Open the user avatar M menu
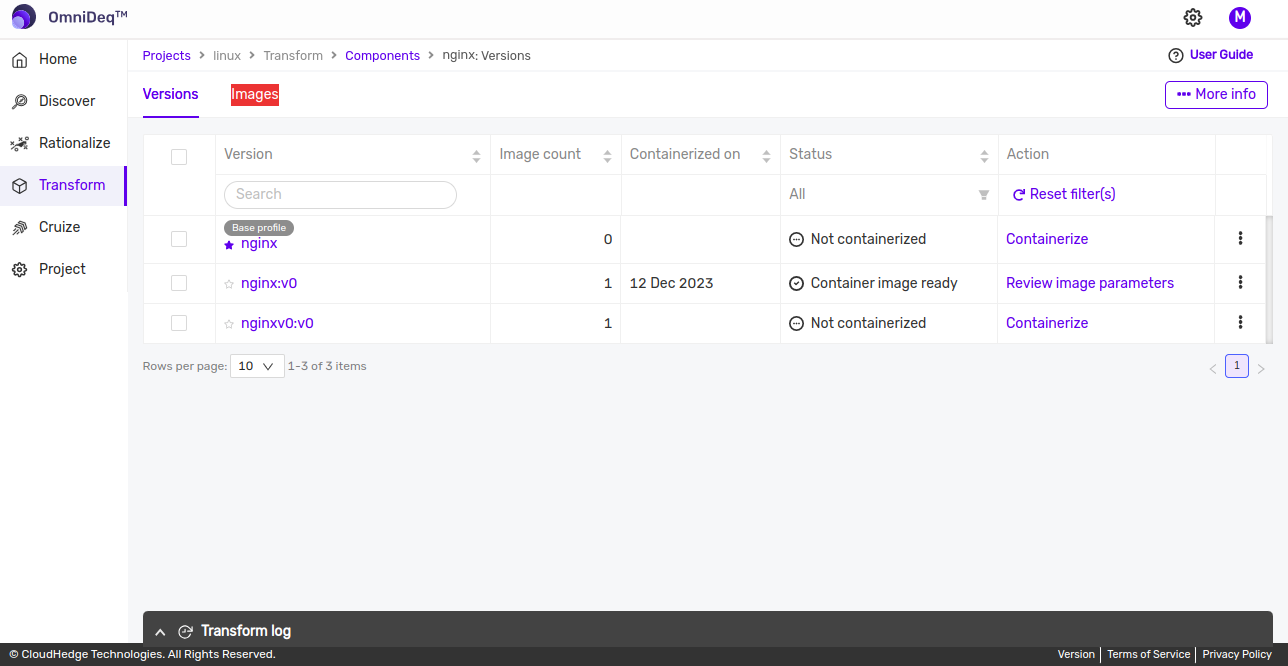1288x666 pixels. [x=1240, y=17]
